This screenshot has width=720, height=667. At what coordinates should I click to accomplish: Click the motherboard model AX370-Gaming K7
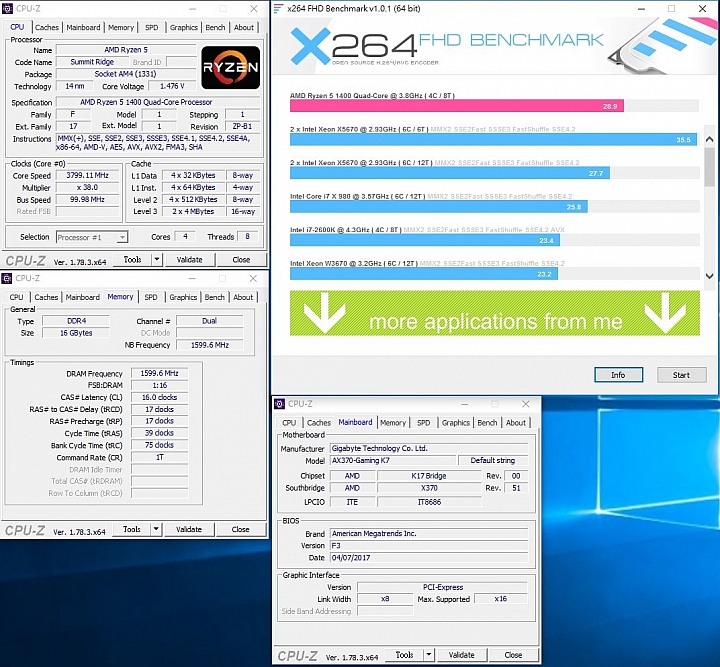pos(393,460)
